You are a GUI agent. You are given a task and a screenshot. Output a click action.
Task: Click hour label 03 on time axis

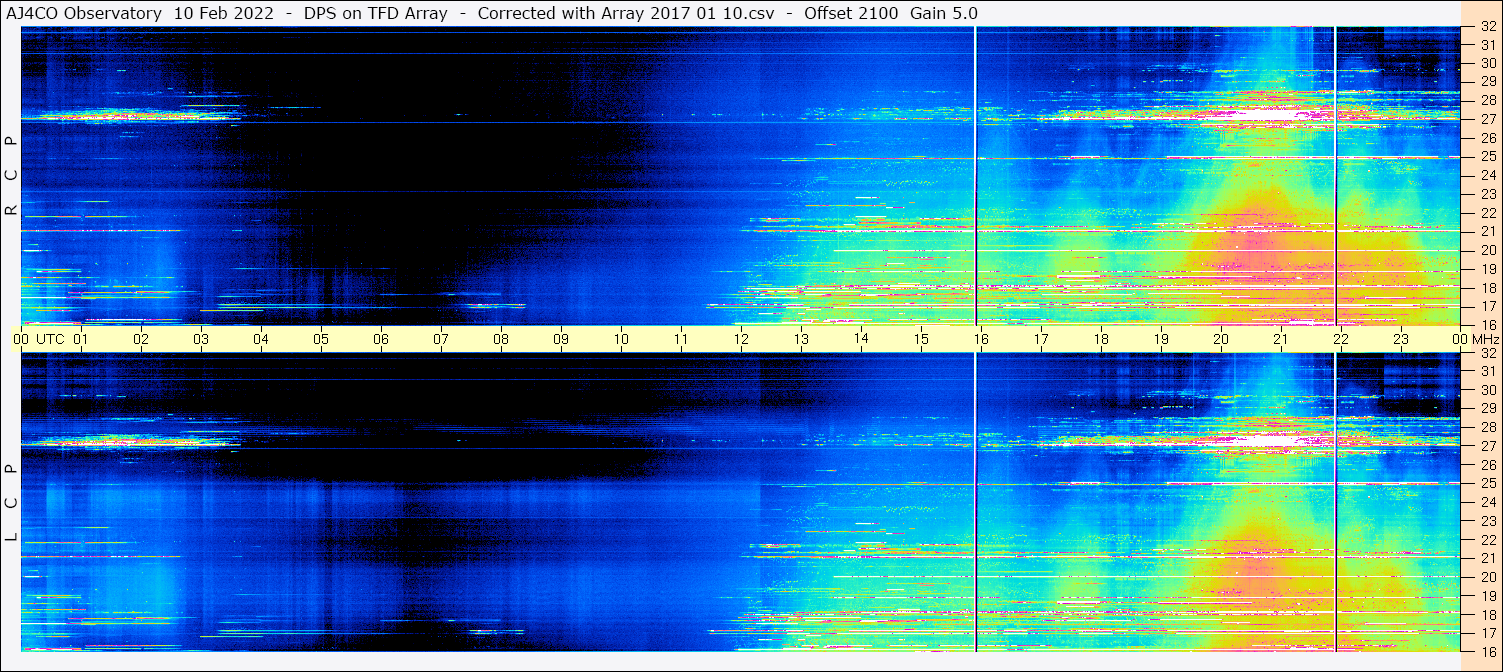(x=201, y=339)
